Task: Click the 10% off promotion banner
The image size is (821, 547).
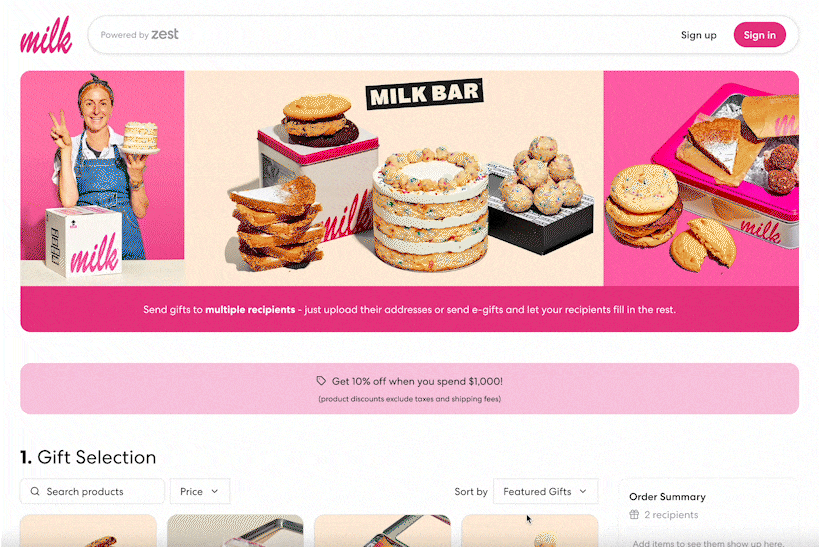Action: 409,388
